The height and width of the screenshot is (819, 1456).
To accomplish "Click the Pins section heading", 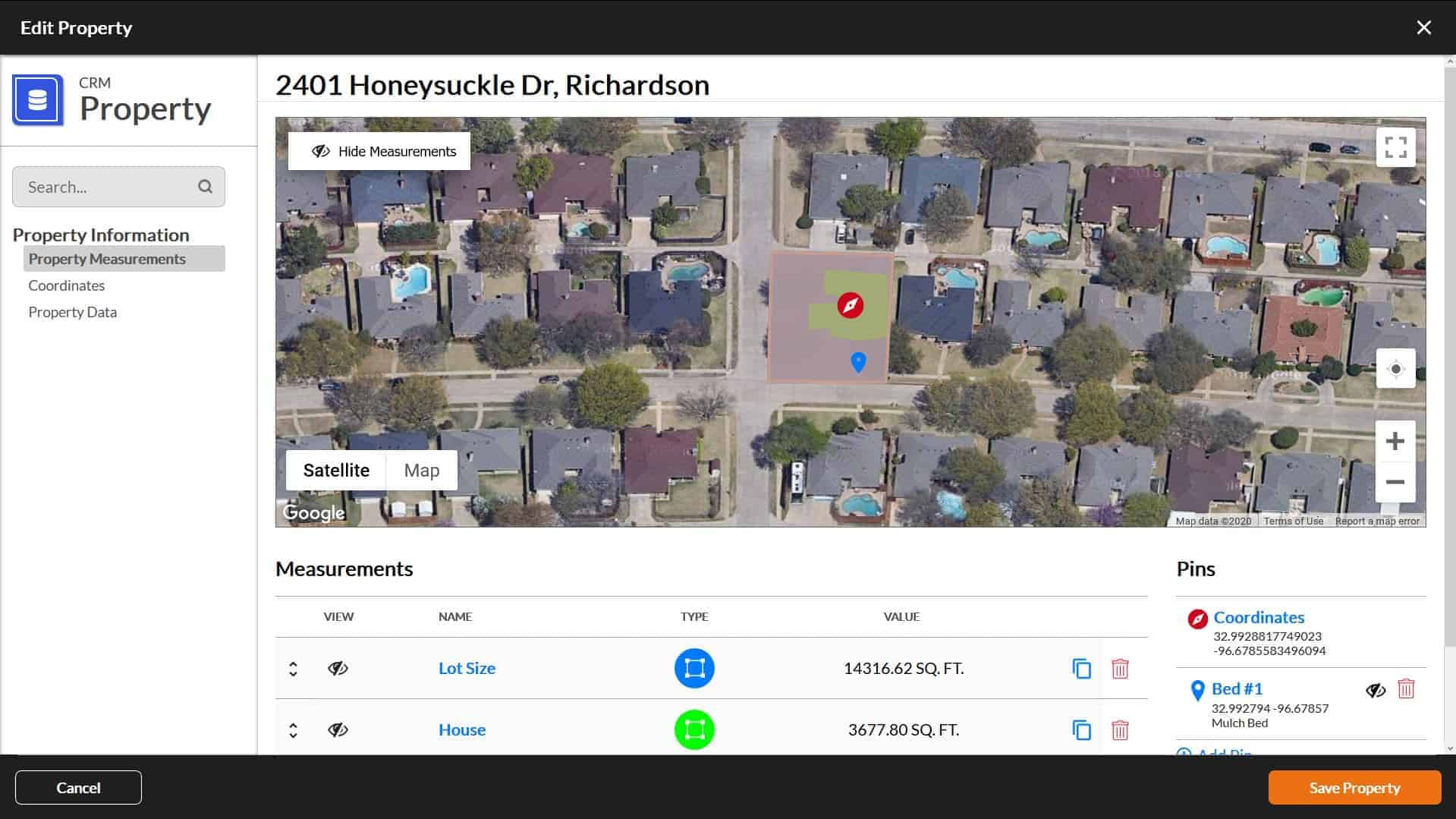I will (x=1196, y=569).
